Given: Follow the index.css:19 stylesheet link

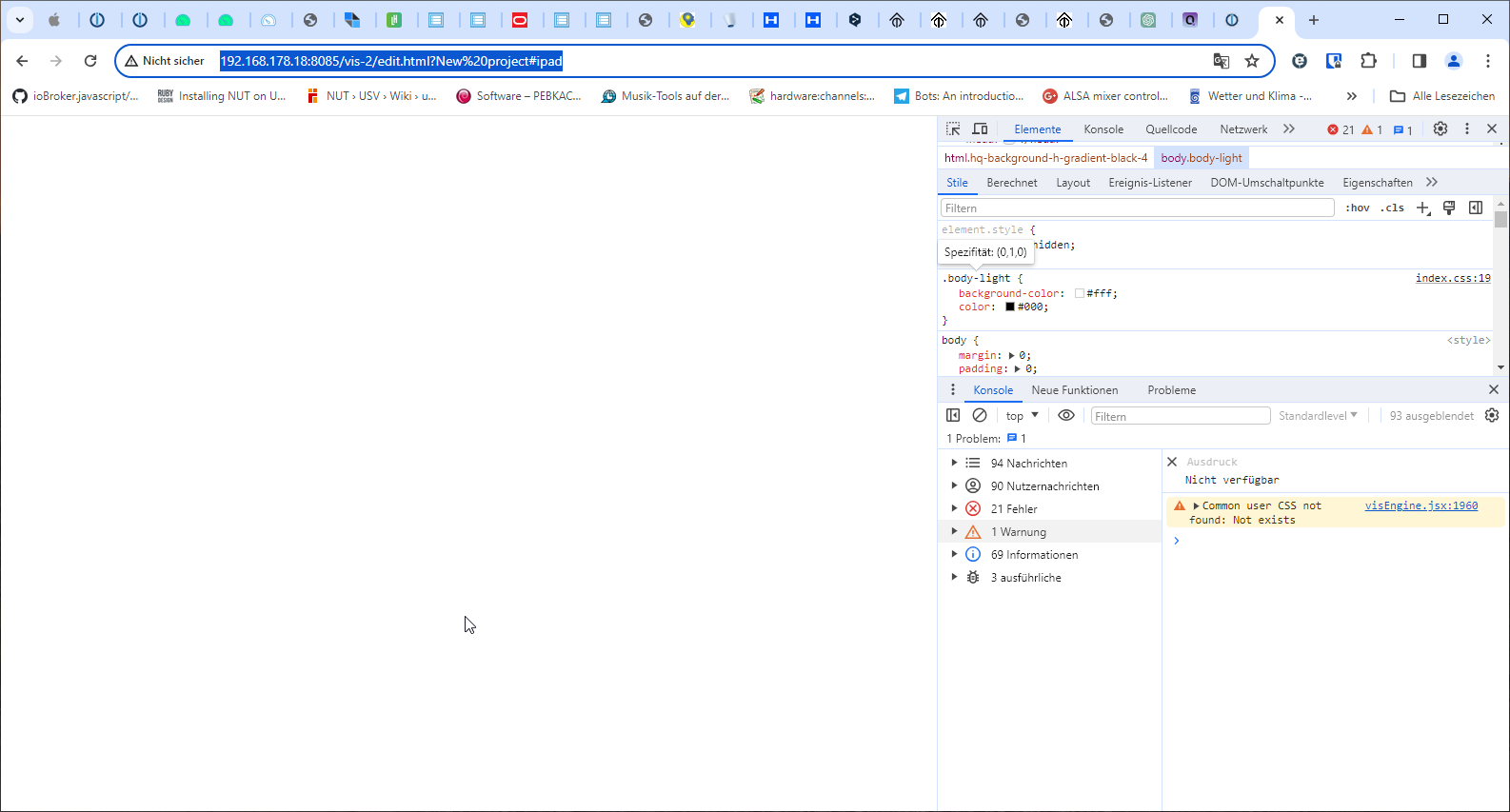Looking at the screenshot, I should point(1452,278).
